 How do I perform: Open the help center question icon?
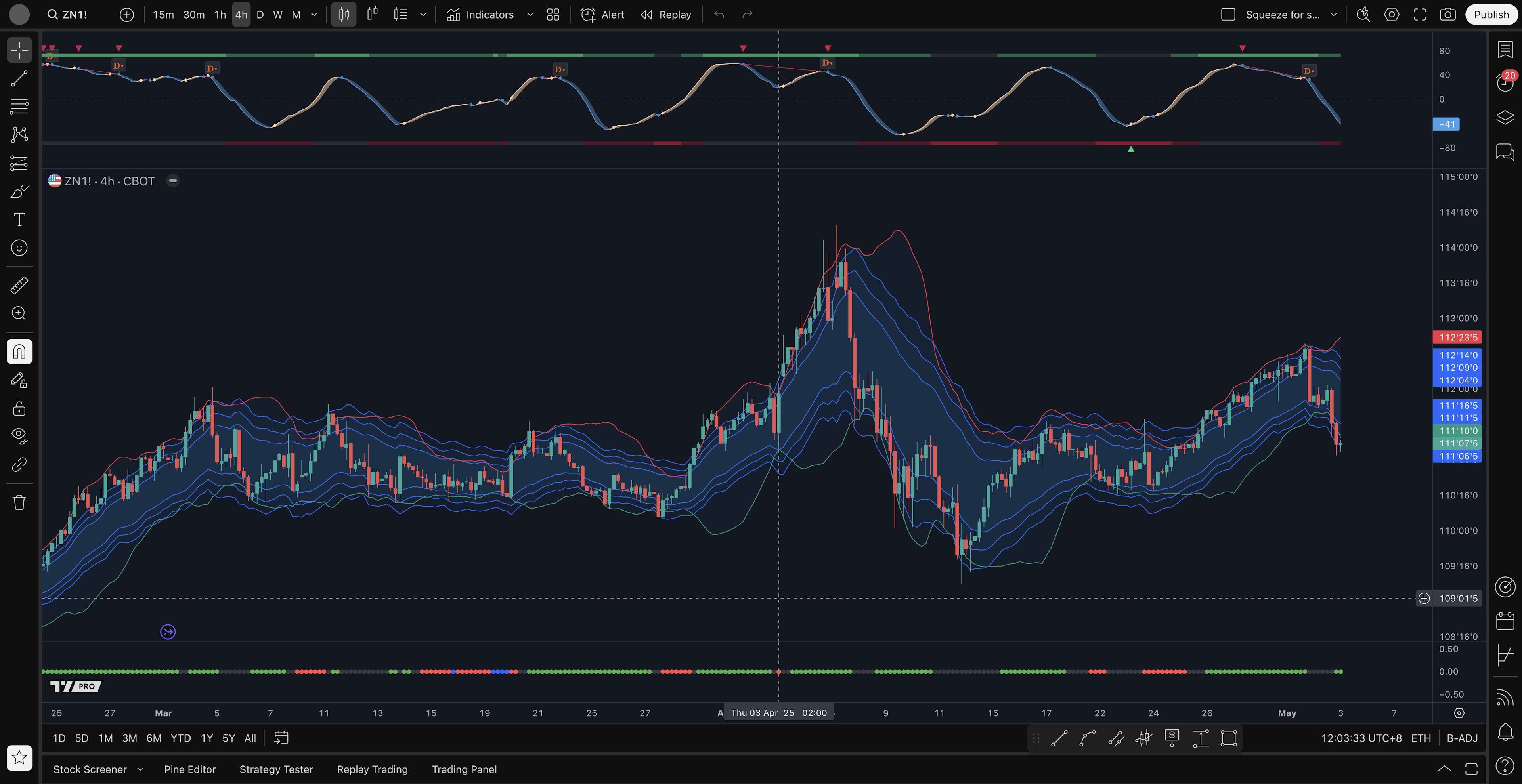coord(1505,766)
